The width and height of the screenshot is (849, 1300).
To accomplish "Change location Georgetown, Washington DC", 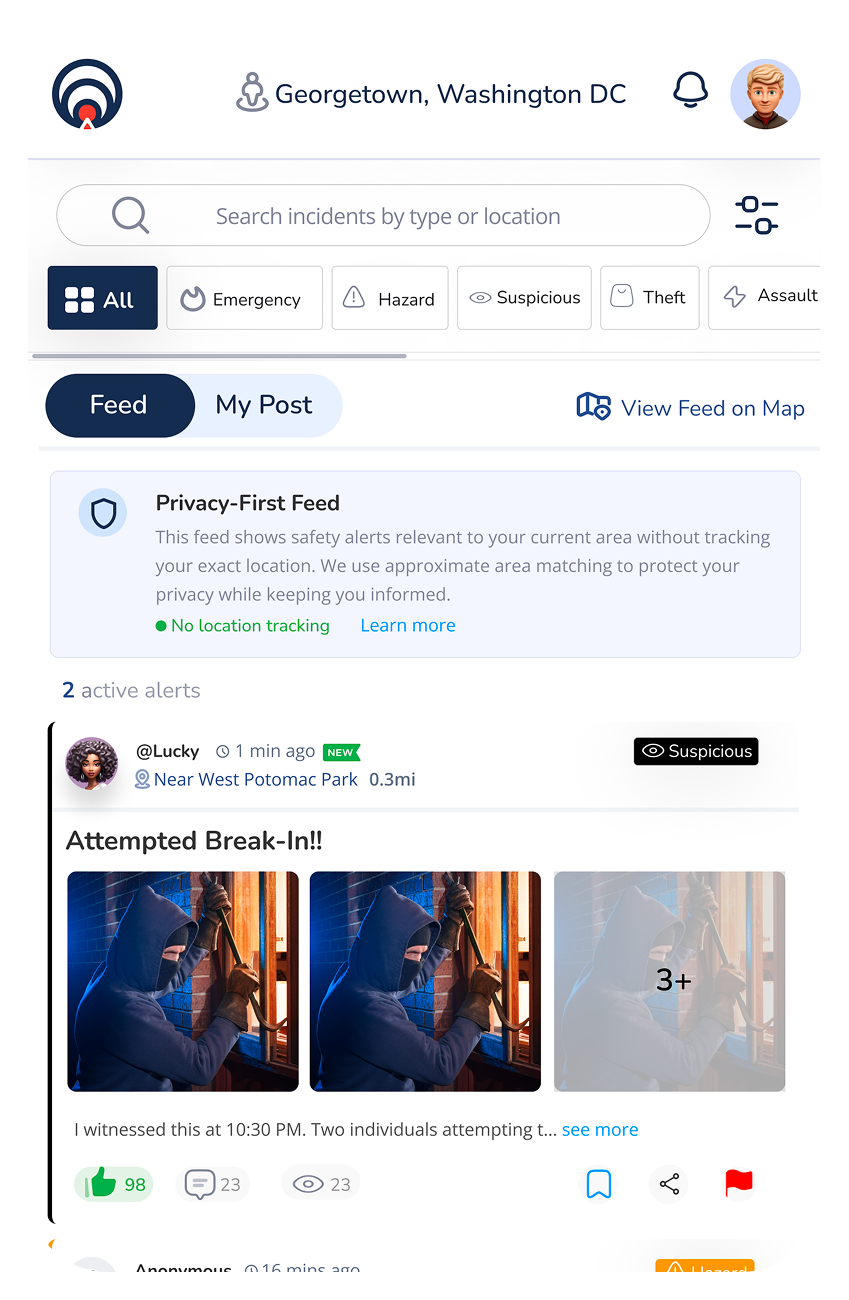I will coord(431,94).
